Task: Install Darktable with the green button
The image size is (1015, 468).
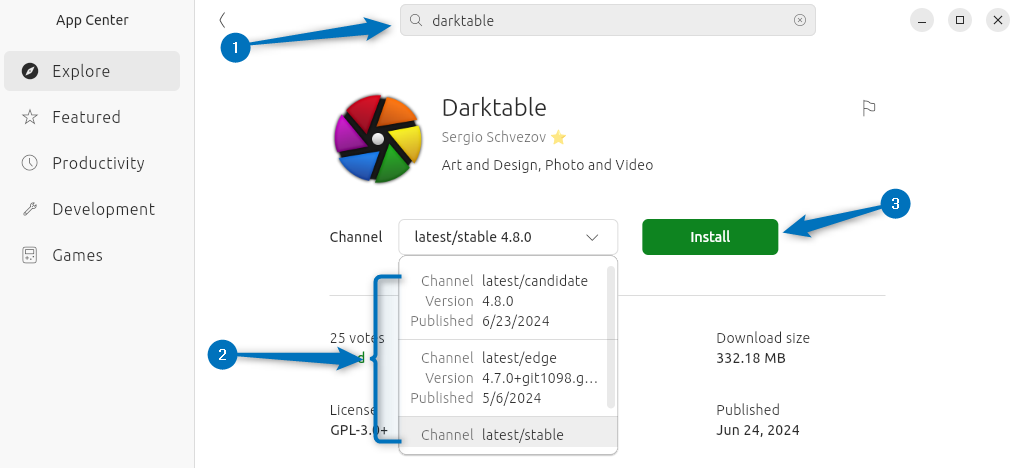Action: click(x=710, y=237)
